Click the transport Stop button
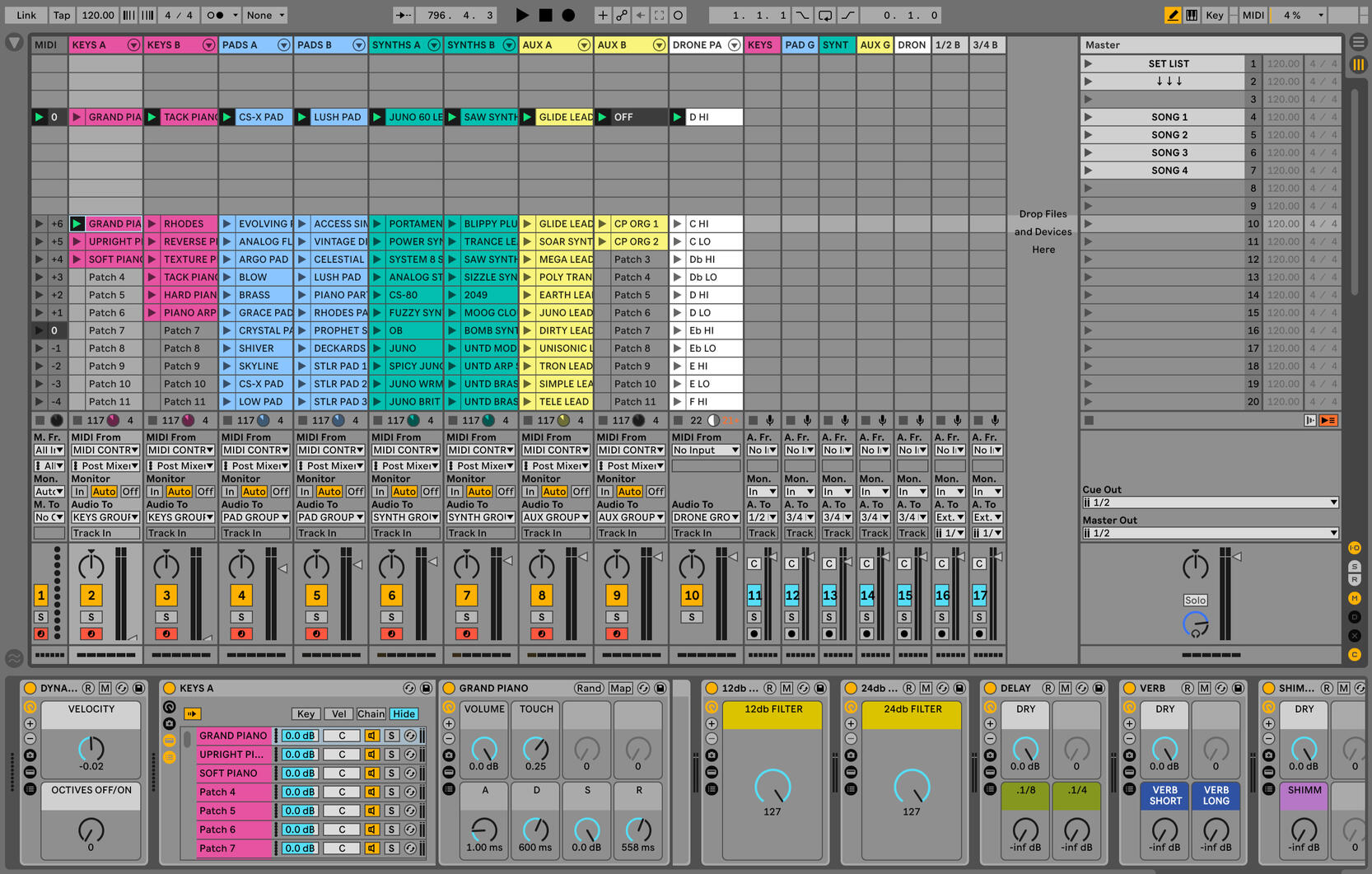 tap(545, 15)
